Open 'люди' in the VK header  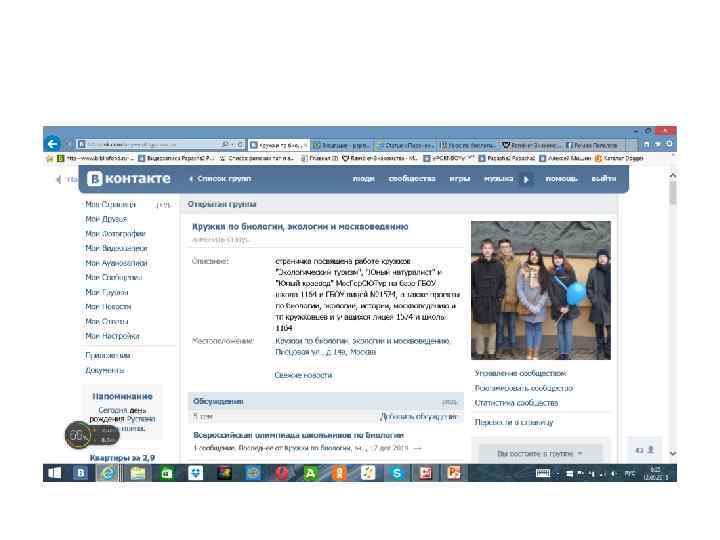pyautogui.click(x=364, y=179)
